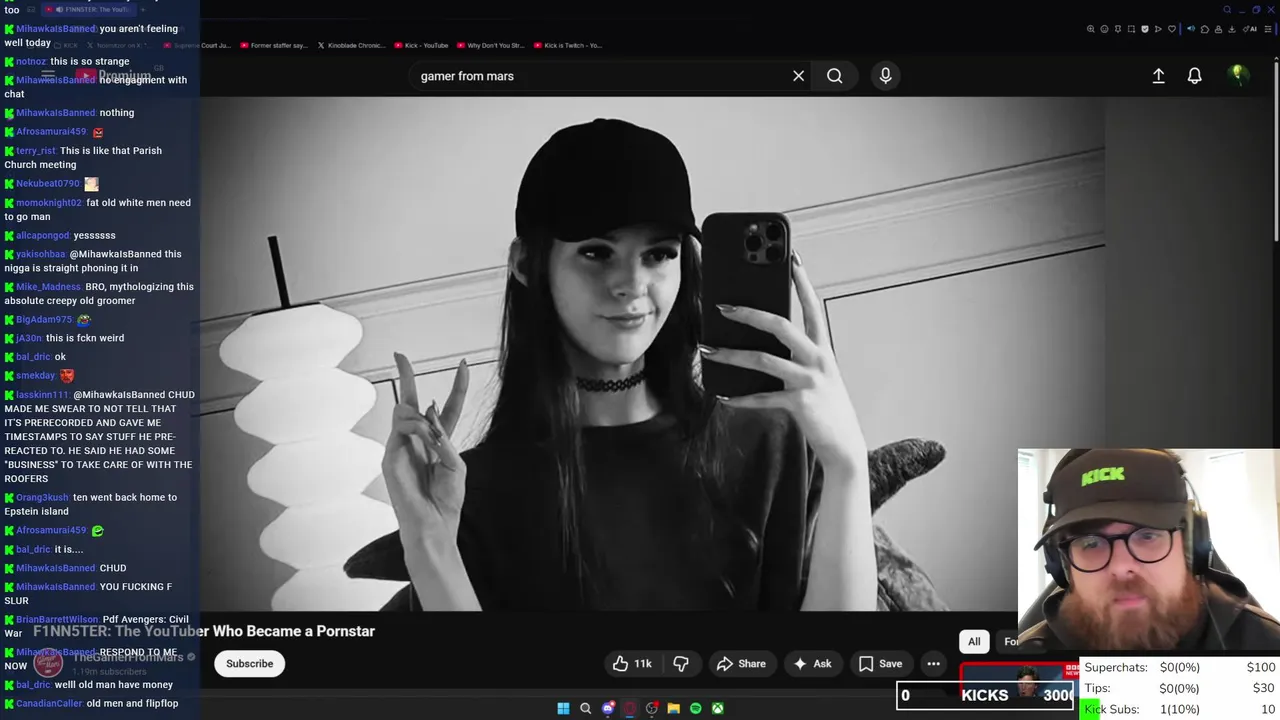Click the KICKS goal progress bar overlay
Viewport: 1280px width, 720px height.
pos(985,696)
